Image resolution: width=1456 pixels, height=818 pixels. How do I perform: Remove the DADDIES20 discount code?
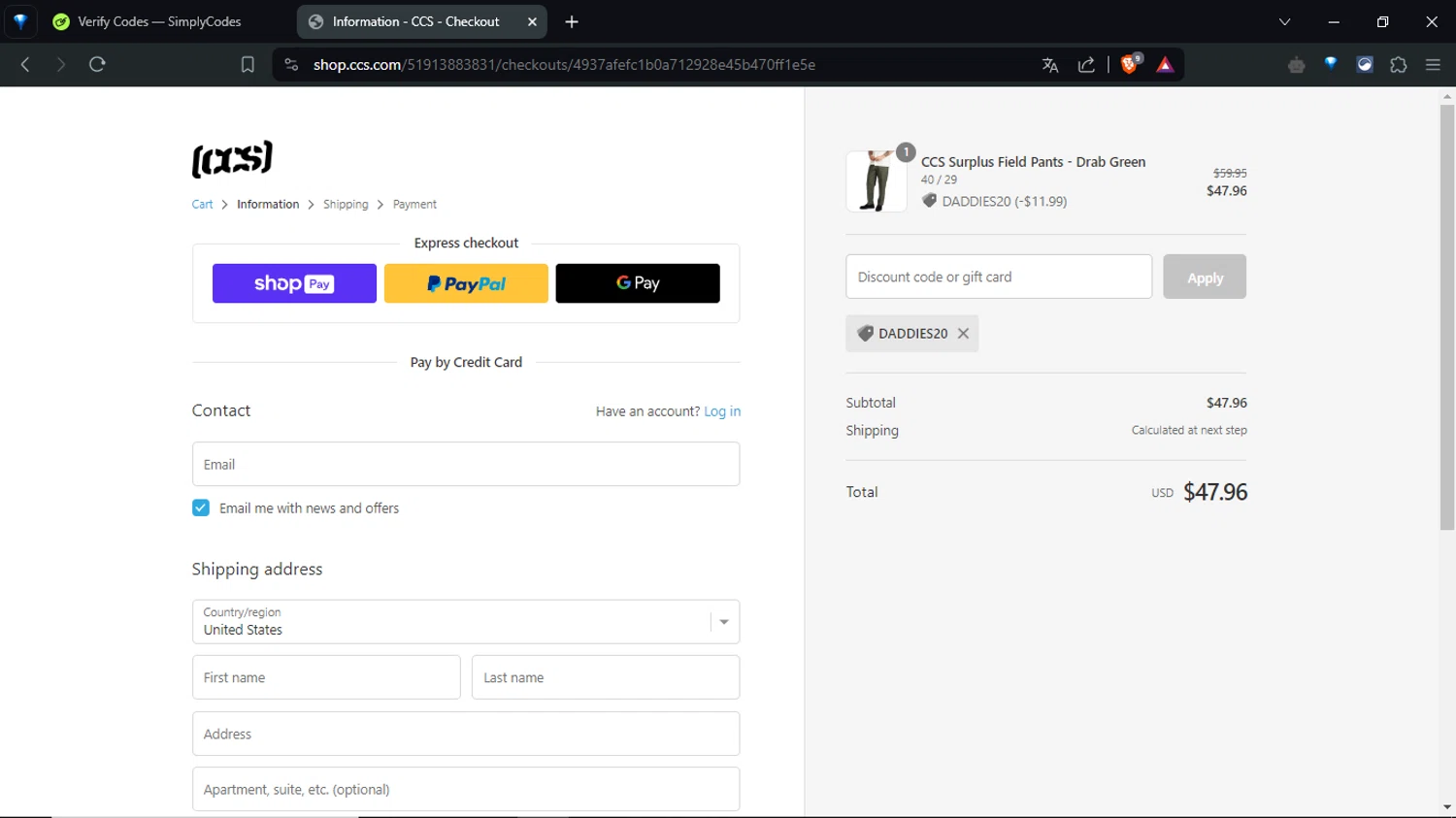pyautogui.click(x=963, y=333)
